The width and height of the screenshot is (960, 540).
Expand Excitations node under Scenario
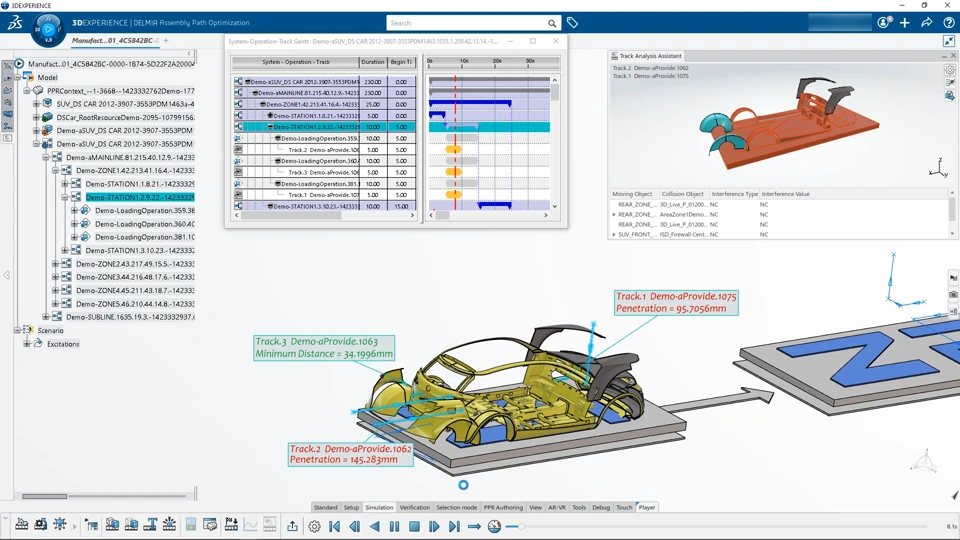(x=26, y=343)
